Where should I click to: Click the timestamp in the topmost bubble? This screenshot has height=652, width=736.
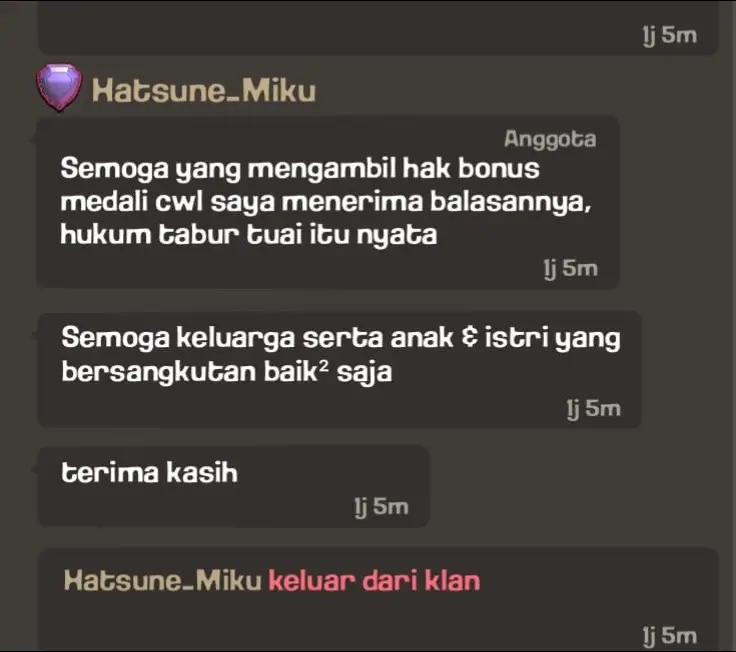tap(670, 35)
